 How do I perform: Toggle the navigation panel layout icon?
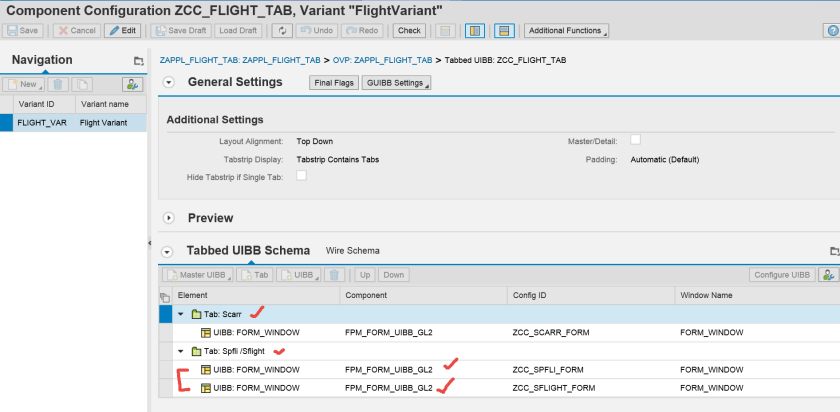click(475, 31)
